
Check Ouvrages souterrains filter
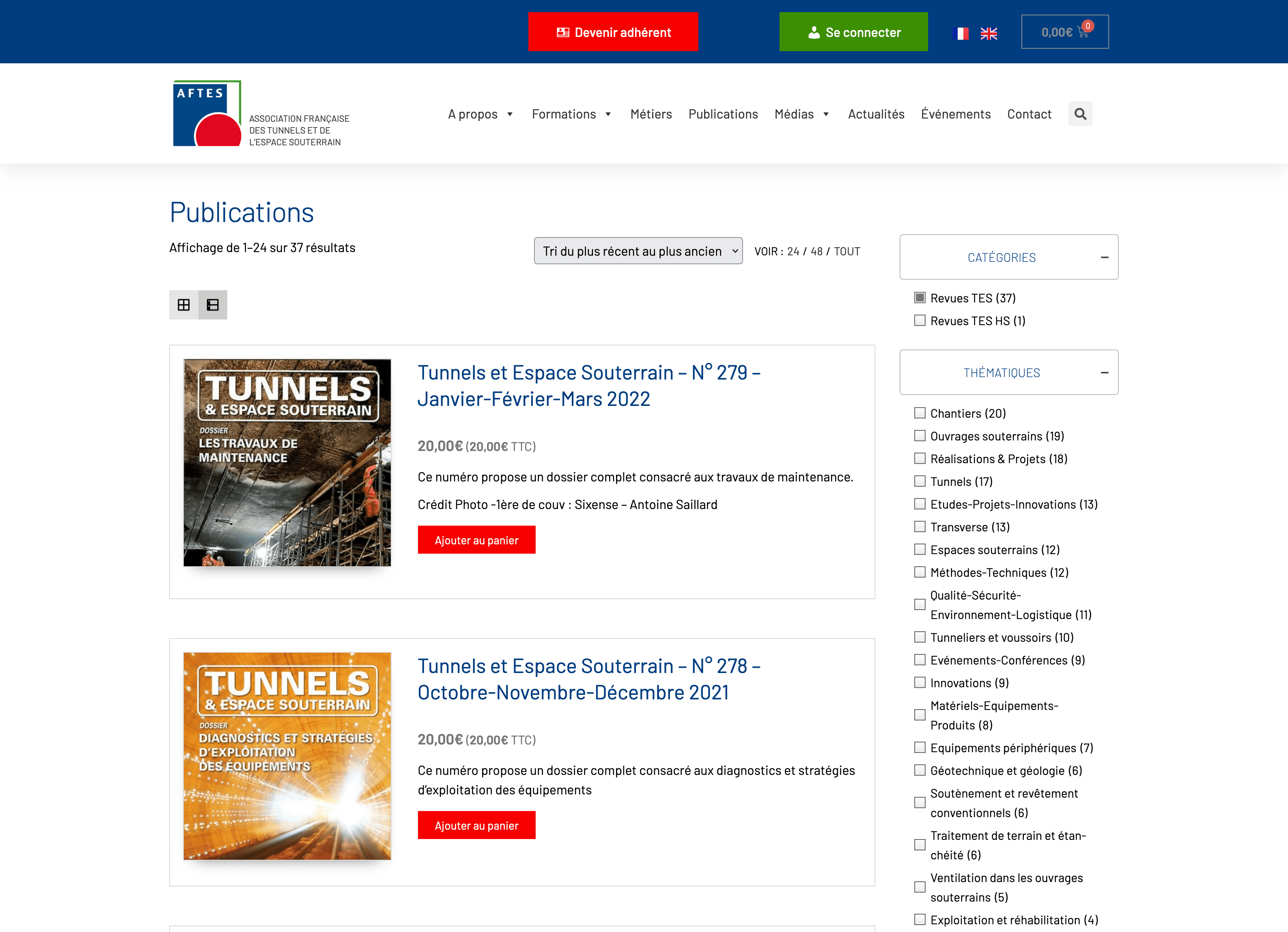[920, 436]
